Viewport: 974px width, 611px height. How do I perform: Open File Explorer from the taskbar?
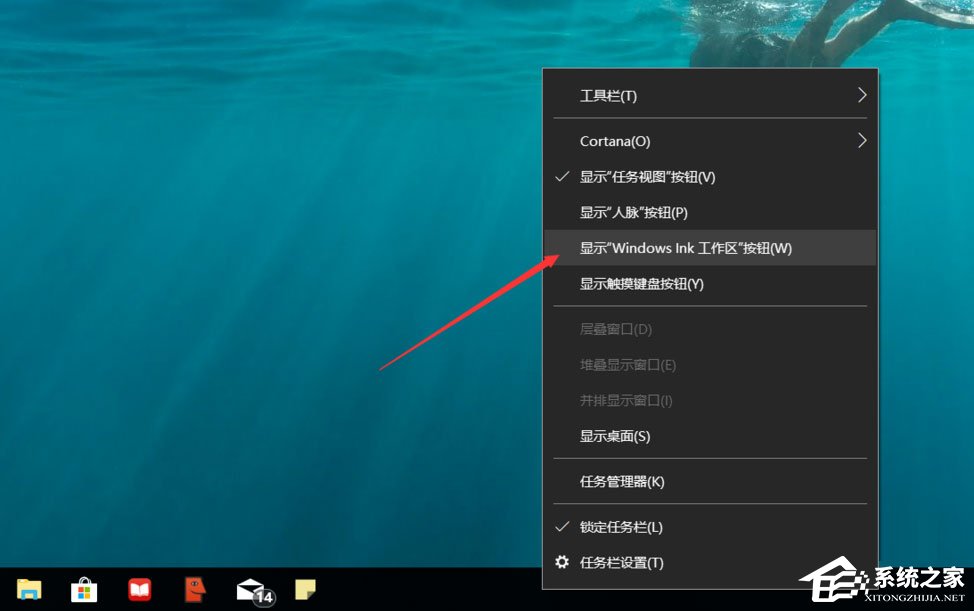28,590
